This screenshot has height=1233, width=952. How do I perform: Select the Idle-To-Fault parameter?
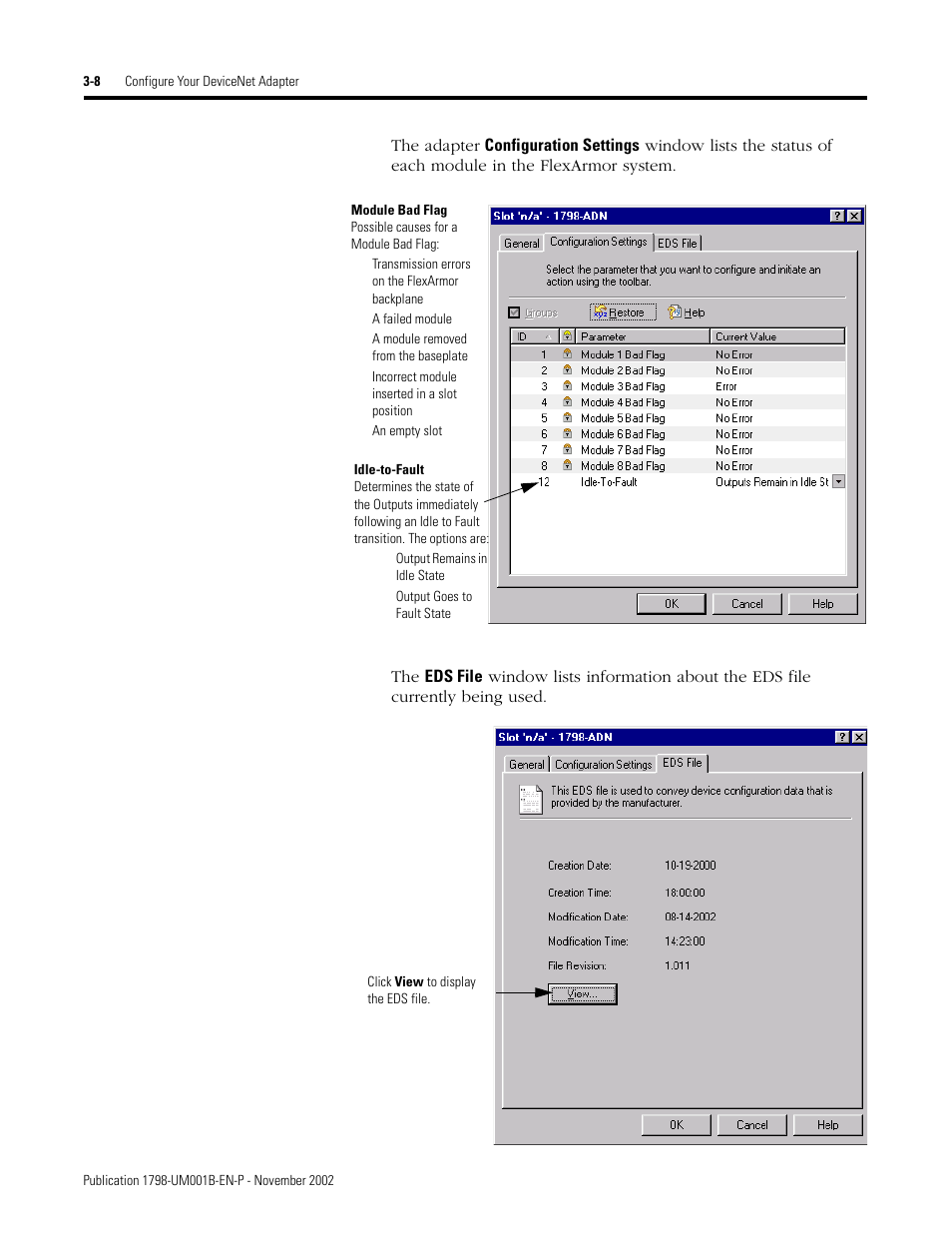click(x=609, y=482)
